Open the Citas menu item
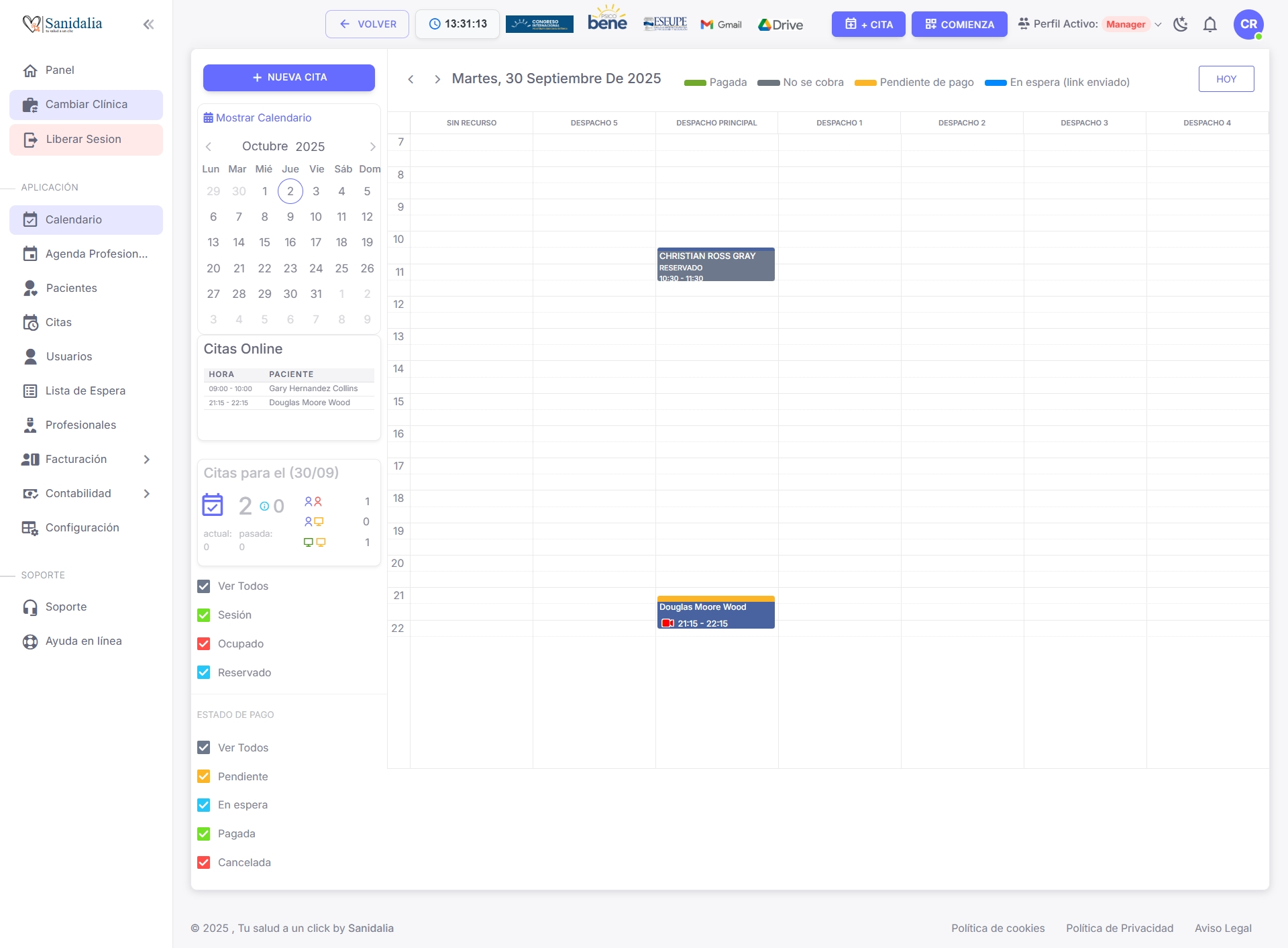Image resolution: width=1288 pixels, height=948 pixels. (x=58, y=322)
